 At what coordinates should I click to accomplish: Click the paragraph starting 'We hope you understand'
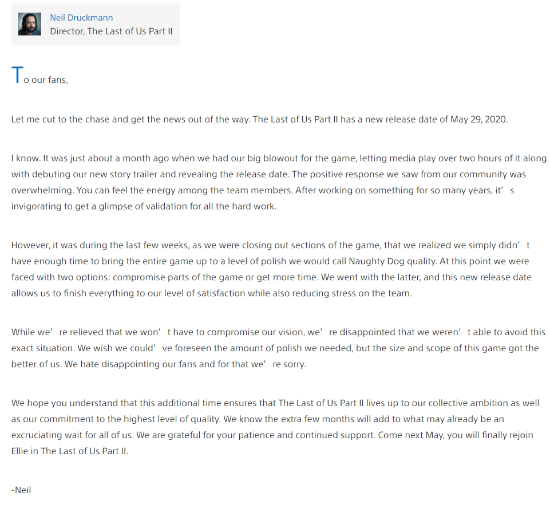click(275, 427)
